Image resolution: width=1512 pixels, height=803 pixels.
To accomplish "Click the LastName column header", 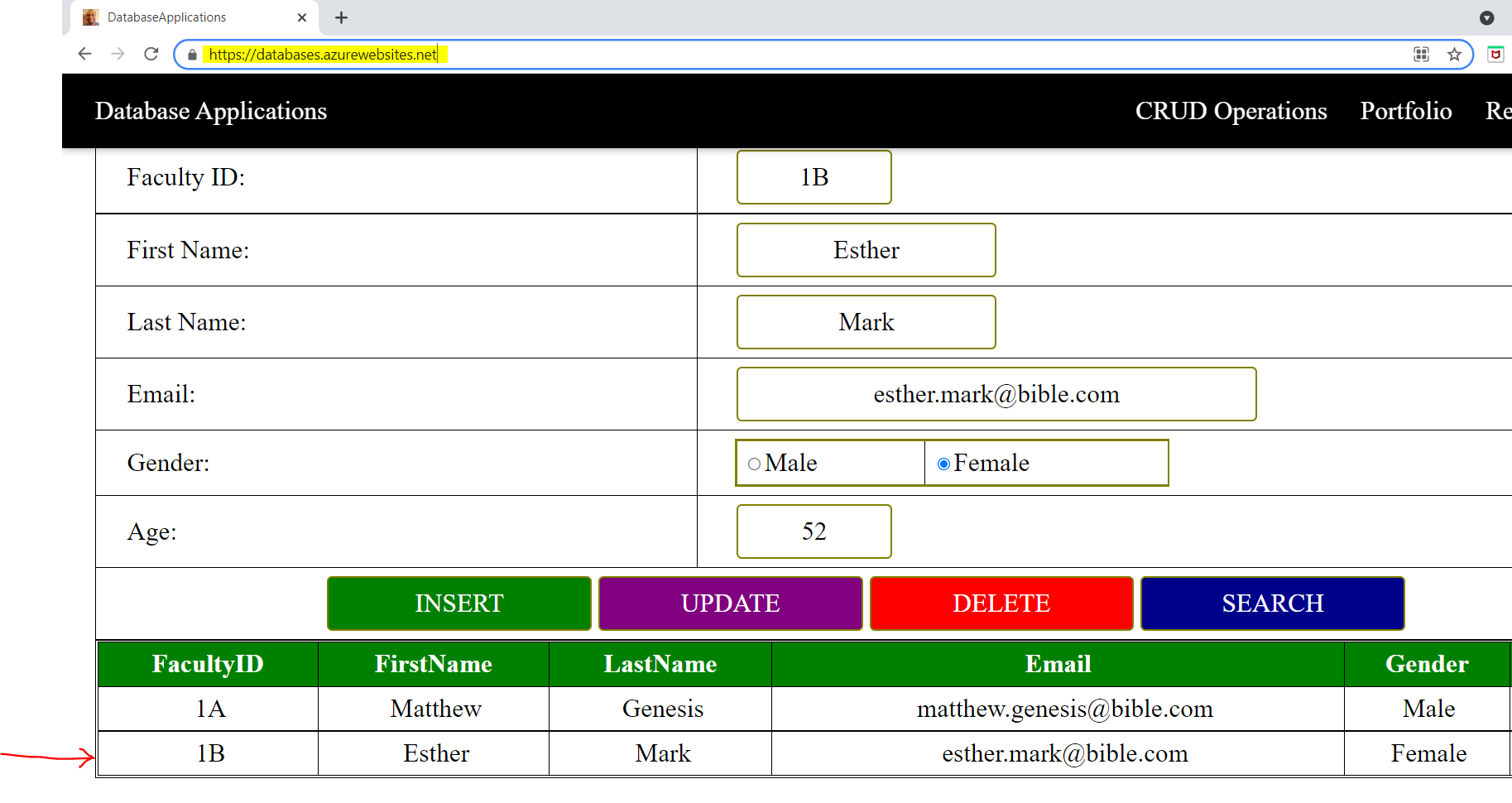I will tap(660, 664).
